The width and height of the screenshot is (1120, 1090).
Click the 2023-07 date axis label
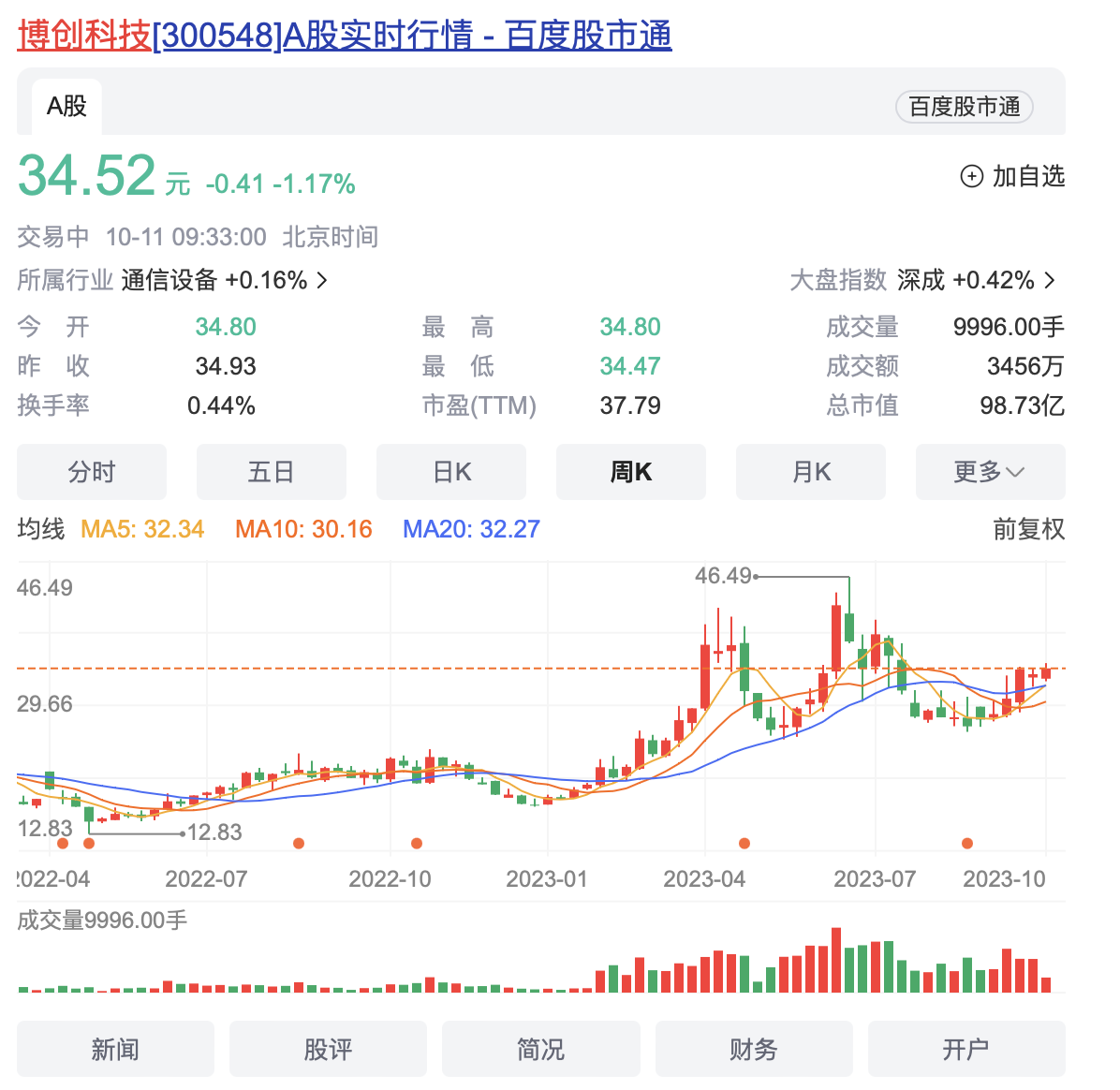pyautogui.click(x=875, y=878)
